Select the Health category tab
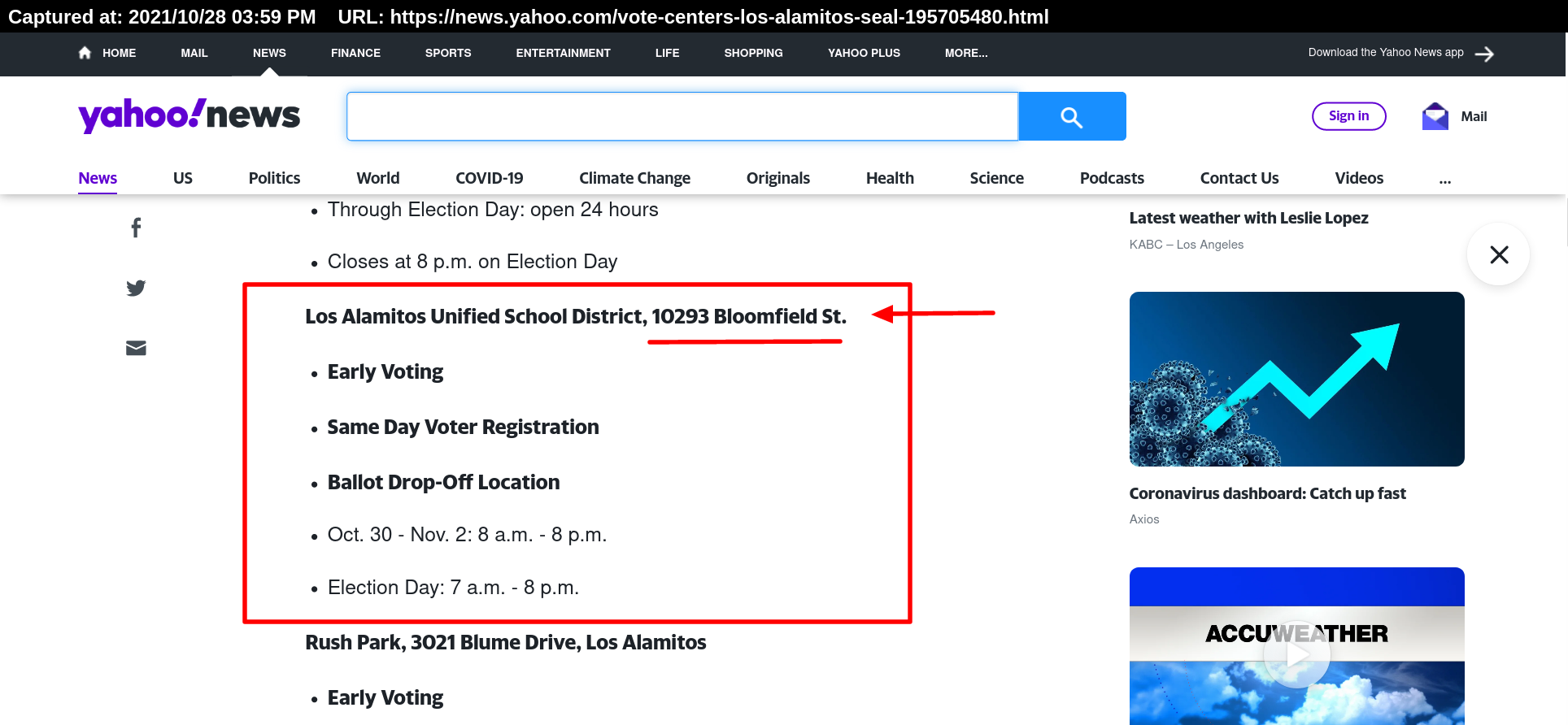The height and width of the screenshot is (725, 1568). coord(890,178)
